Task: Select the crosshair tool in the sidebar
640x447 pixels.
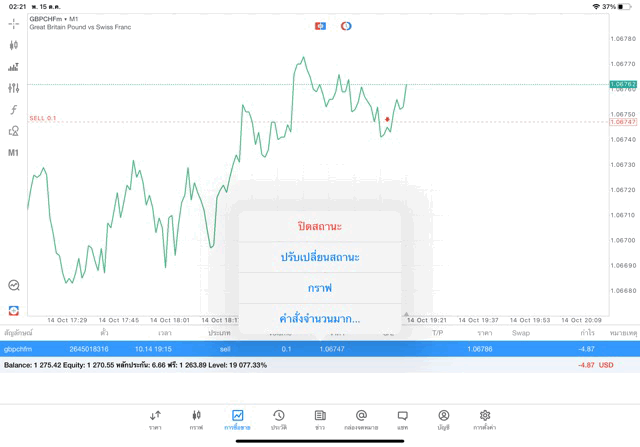Action: (13, 24)
